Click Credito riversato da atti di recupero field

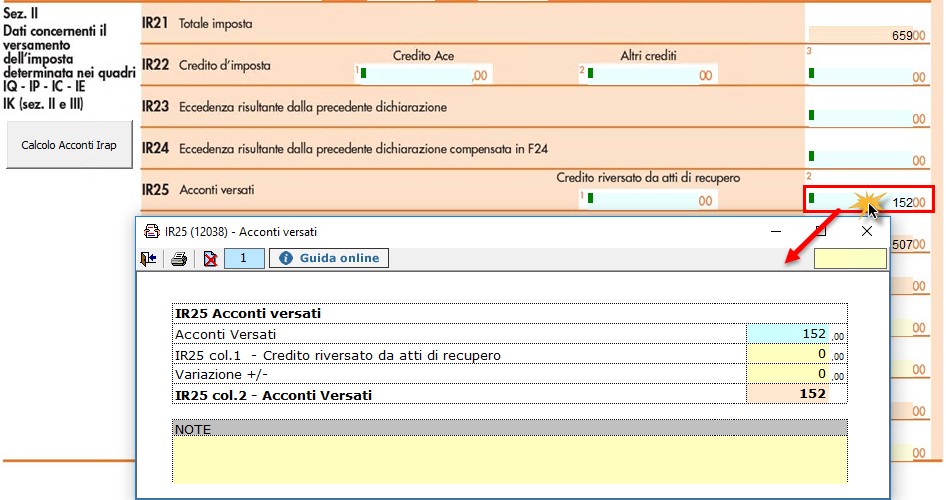click(x=648, y=200)
